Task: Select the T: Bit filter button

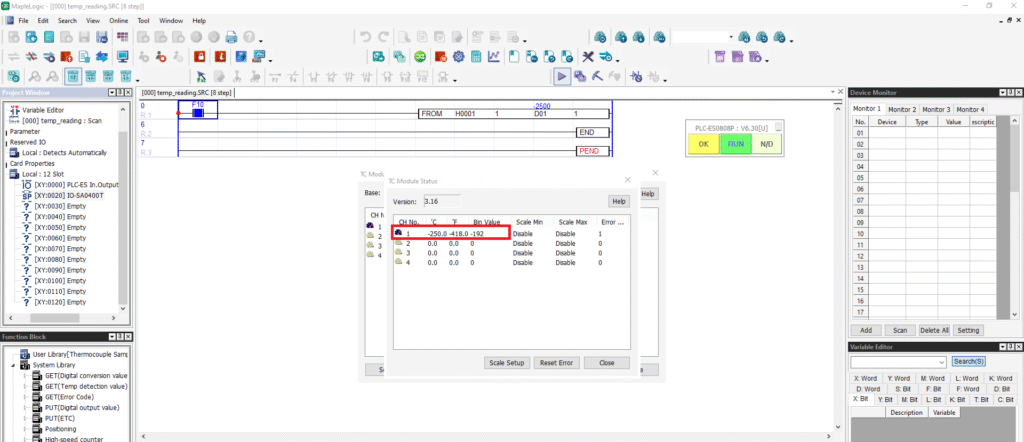Action: pos(981,399)
